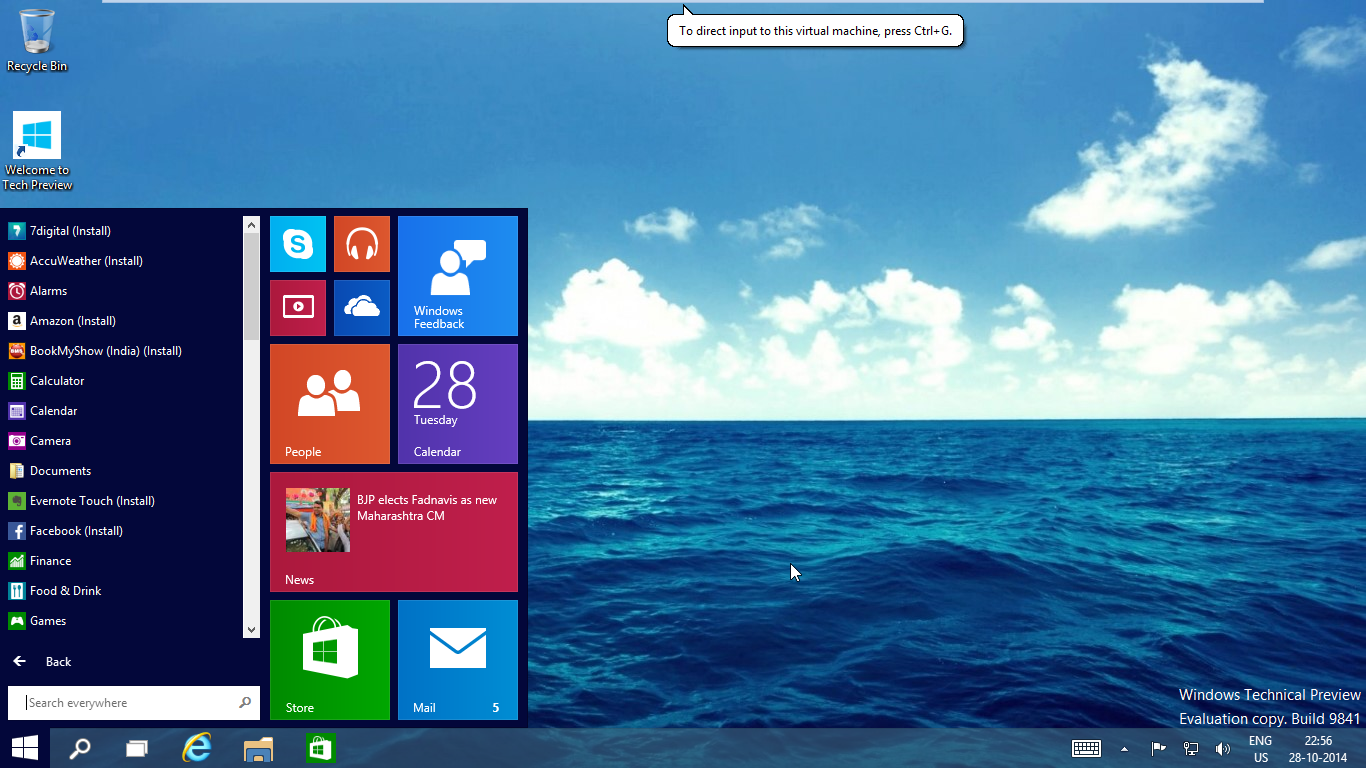Image resolution: width=1366 pixels, height=768 pixels.
Task: Open the OneDrive cloud tile
Action: (361, 307)
